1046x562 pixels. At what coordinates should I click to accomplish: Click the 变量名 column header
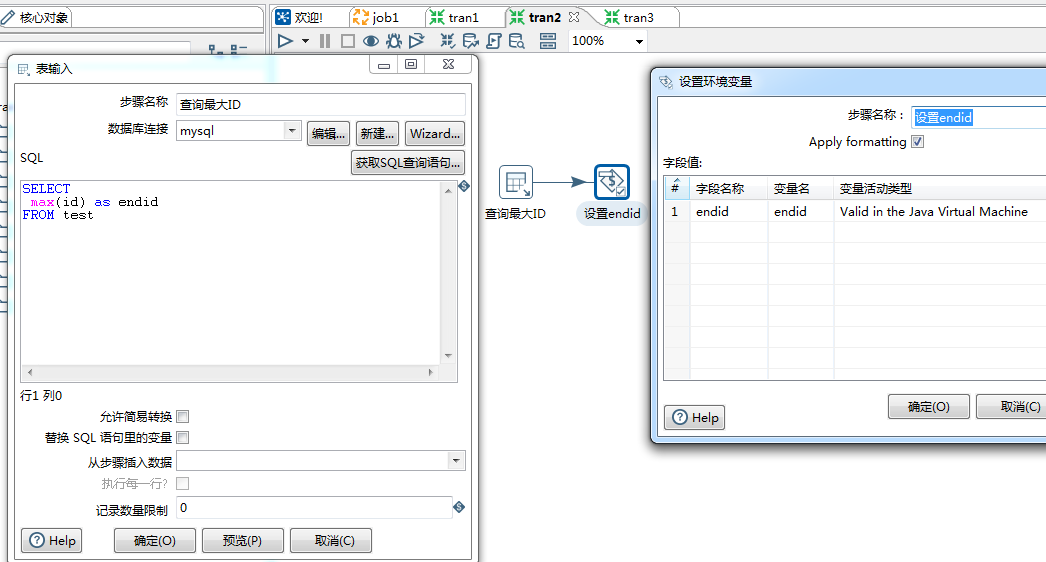[801, 188]
